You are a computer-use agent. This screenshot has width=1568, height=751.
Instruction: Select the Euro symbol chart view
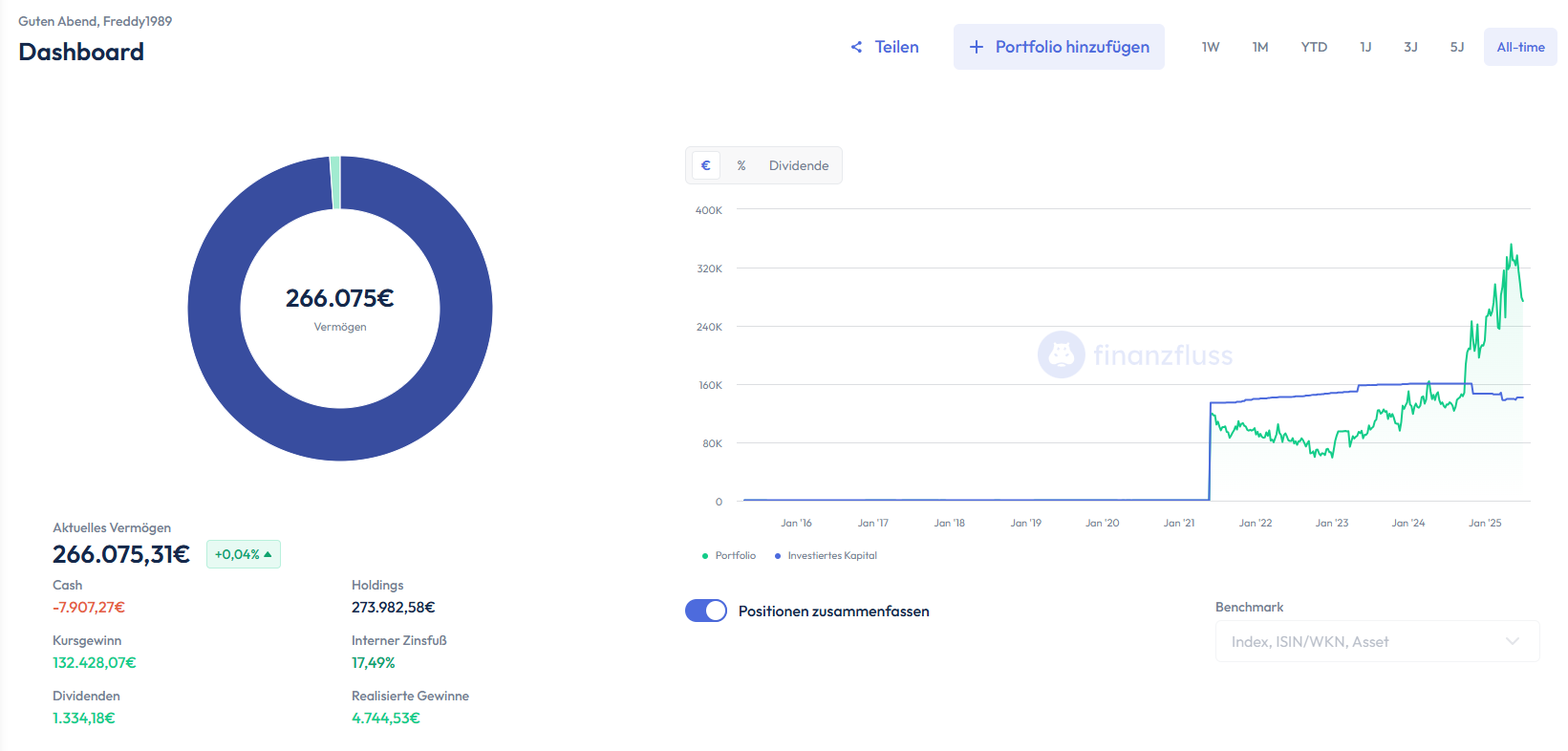pyautogui.click(x=706, y=165)
